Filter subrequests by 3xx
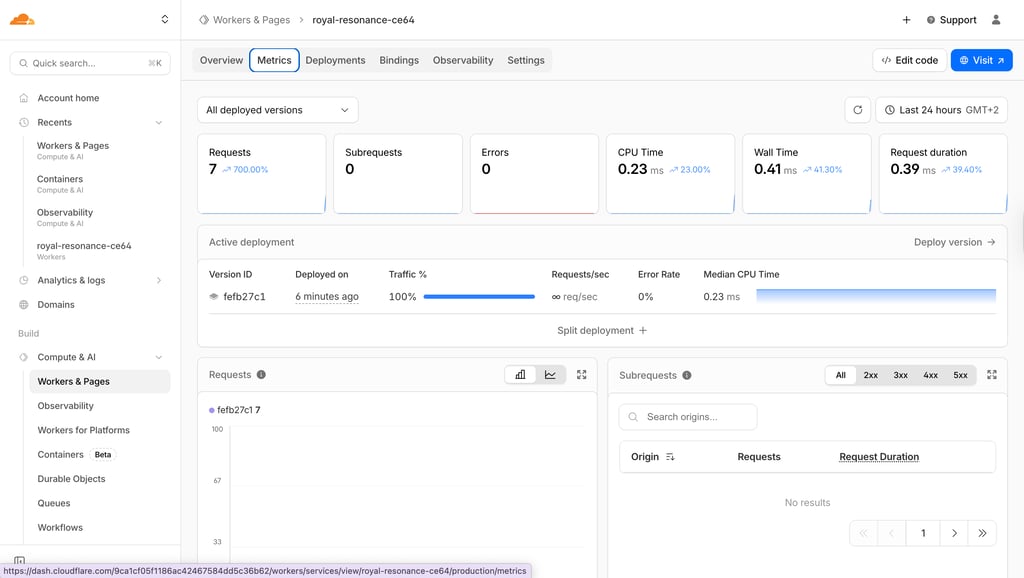This screenshot has height=578, width=1024. pyautogui.click(x=901, y=376)
